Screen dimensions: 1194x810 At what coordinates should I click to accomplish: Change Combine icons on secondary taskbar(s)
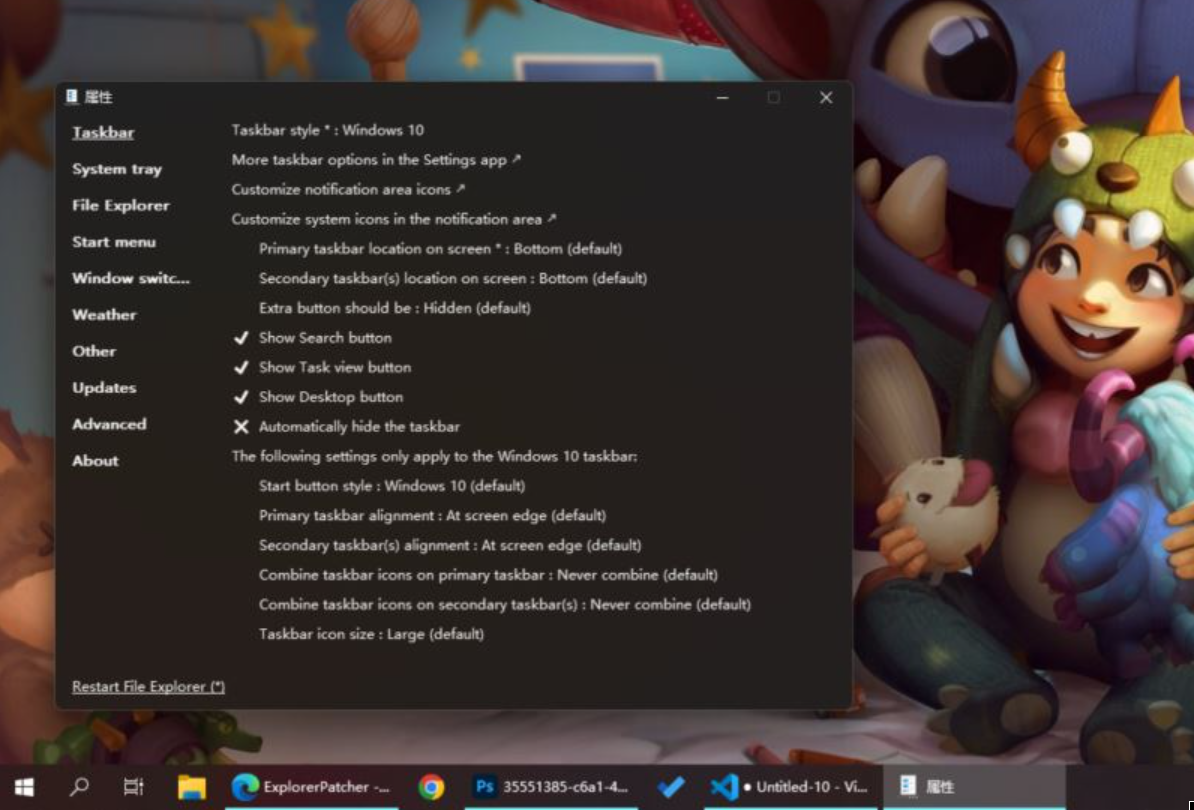point(505,604)
